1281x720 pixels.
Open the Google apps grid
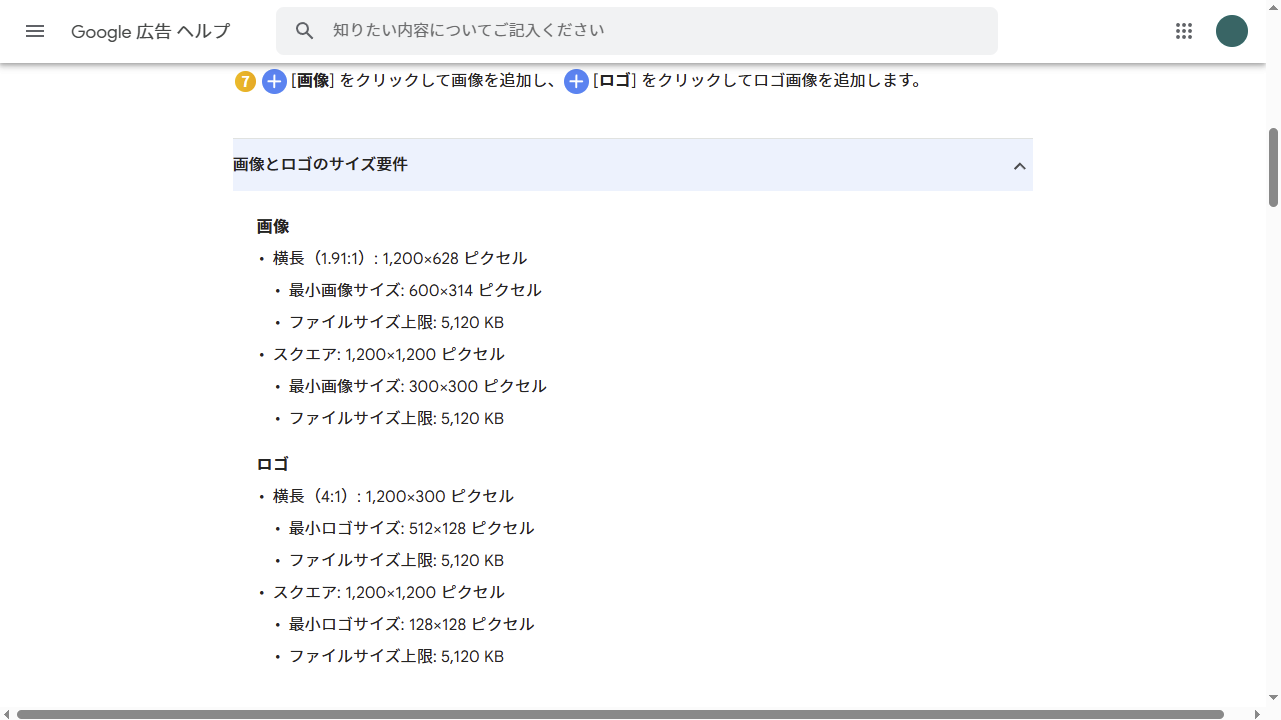click(x=1184, y=31)
